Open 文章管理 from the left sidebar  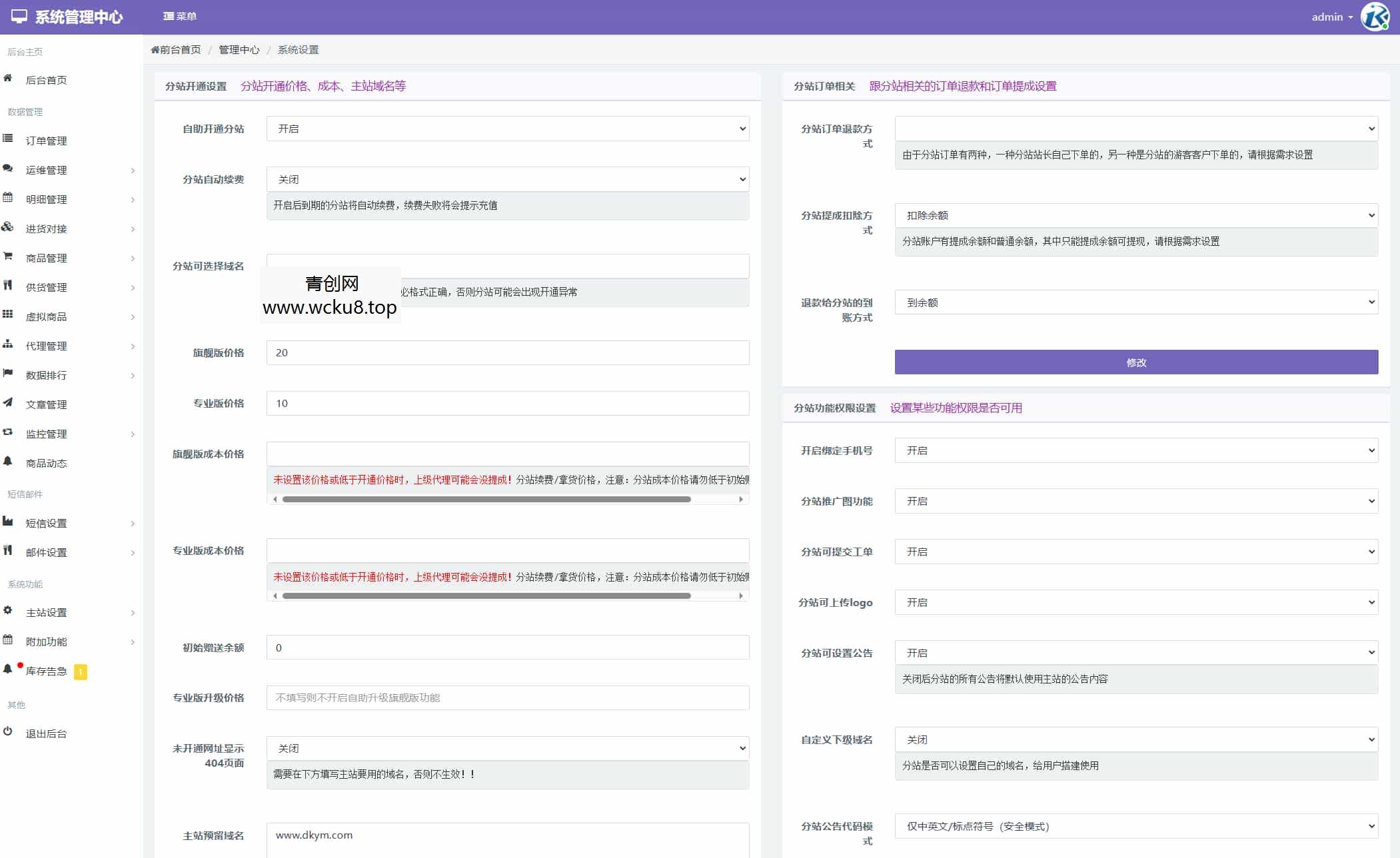coord(46,404)
